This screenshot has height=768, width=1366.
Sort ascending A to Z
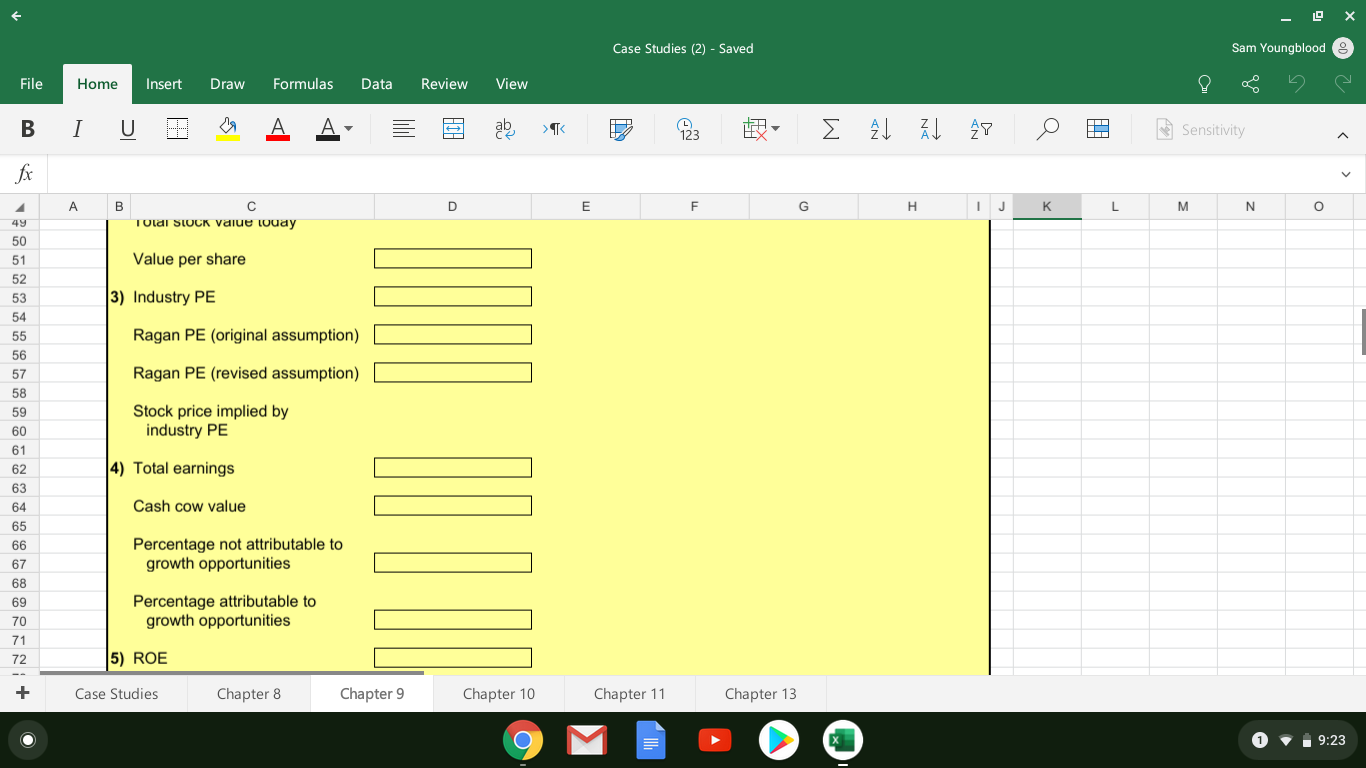click(880, 129)
